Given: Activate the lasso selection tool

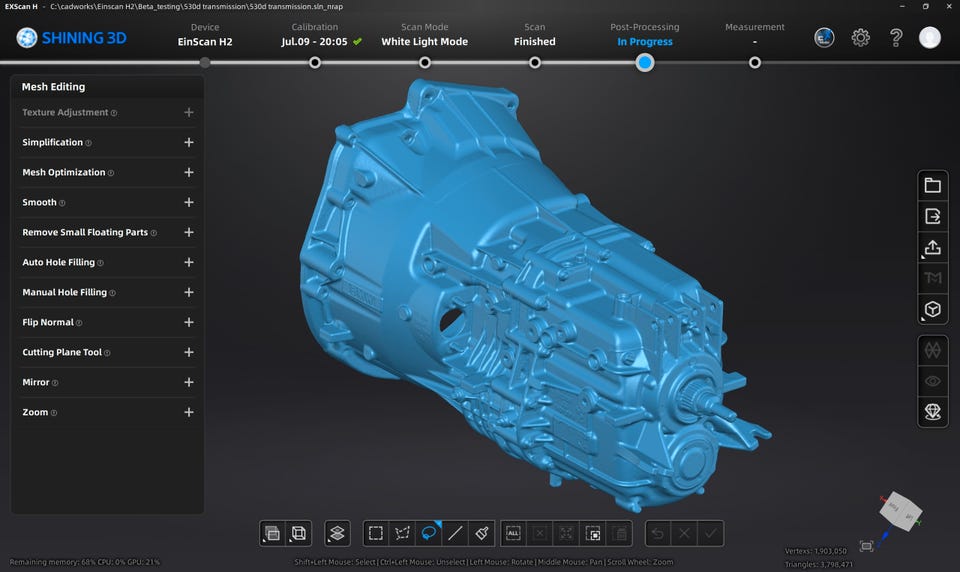Looking at the screenshot, I should pos(429,533).
